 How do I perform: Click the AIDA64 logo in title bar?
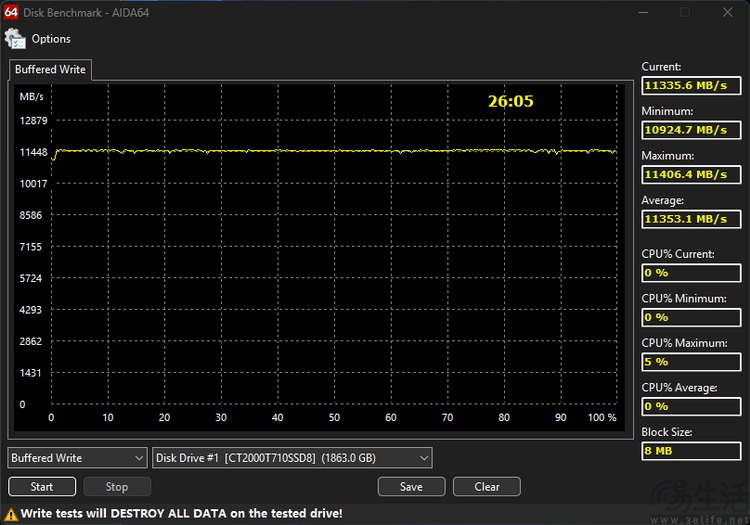(9, 11)
